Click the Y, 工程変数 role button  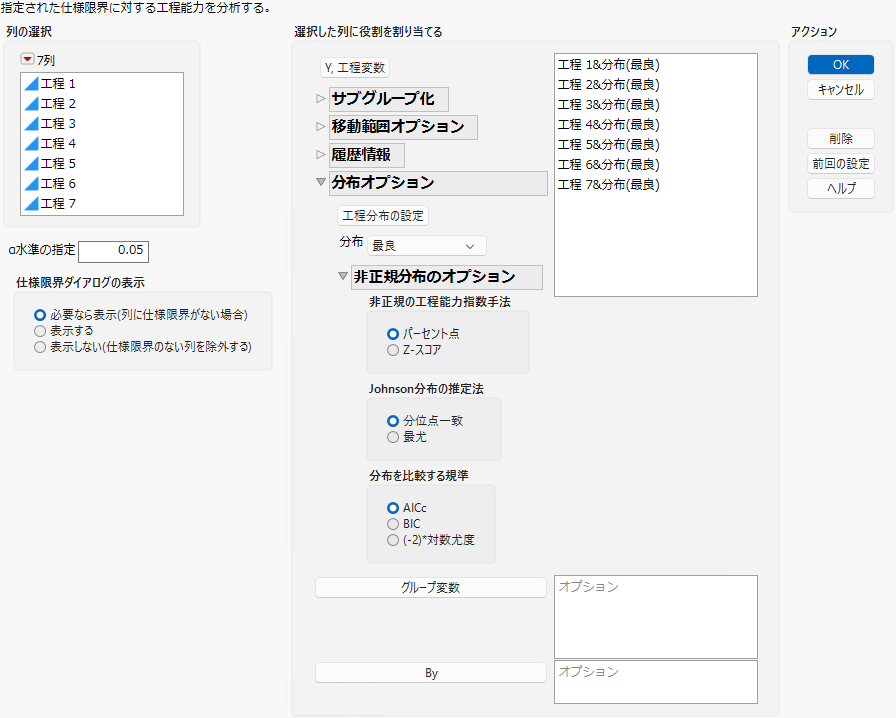click(355, 68)
